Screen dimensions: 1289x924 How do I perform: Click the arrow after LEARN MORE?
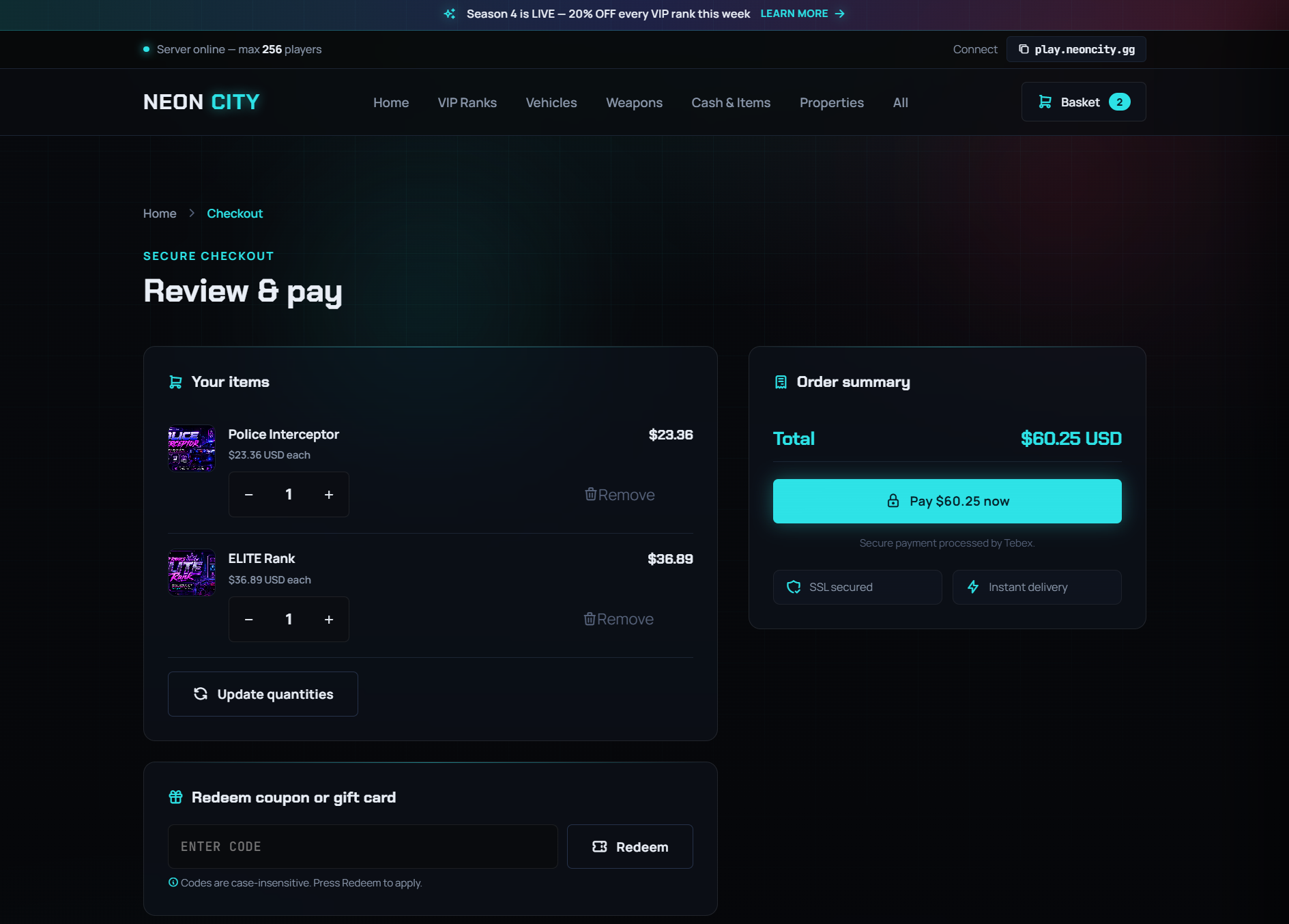tap(840, 14)
